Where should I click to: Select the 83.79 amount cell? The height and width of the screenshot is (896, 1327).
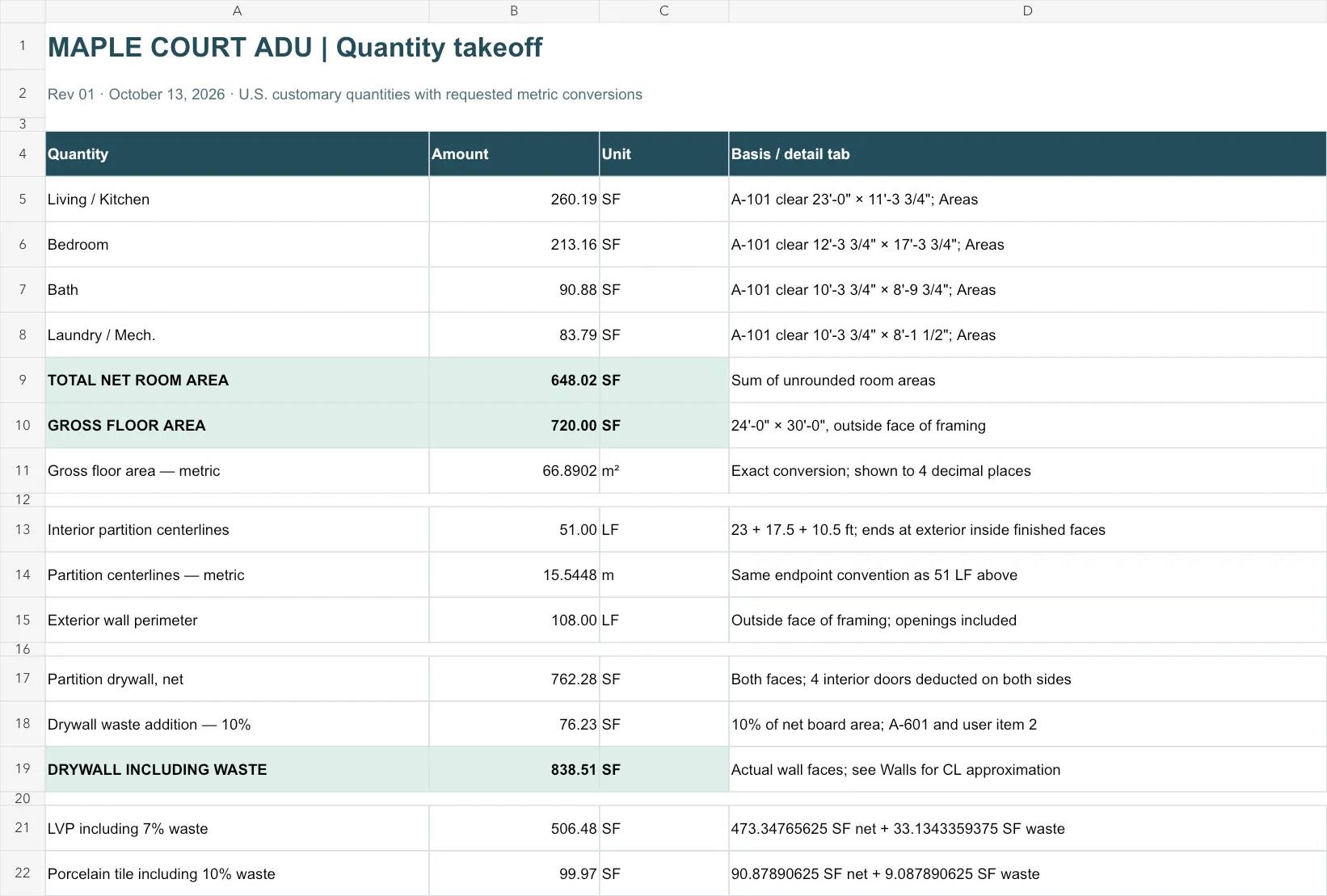(514, 335)
